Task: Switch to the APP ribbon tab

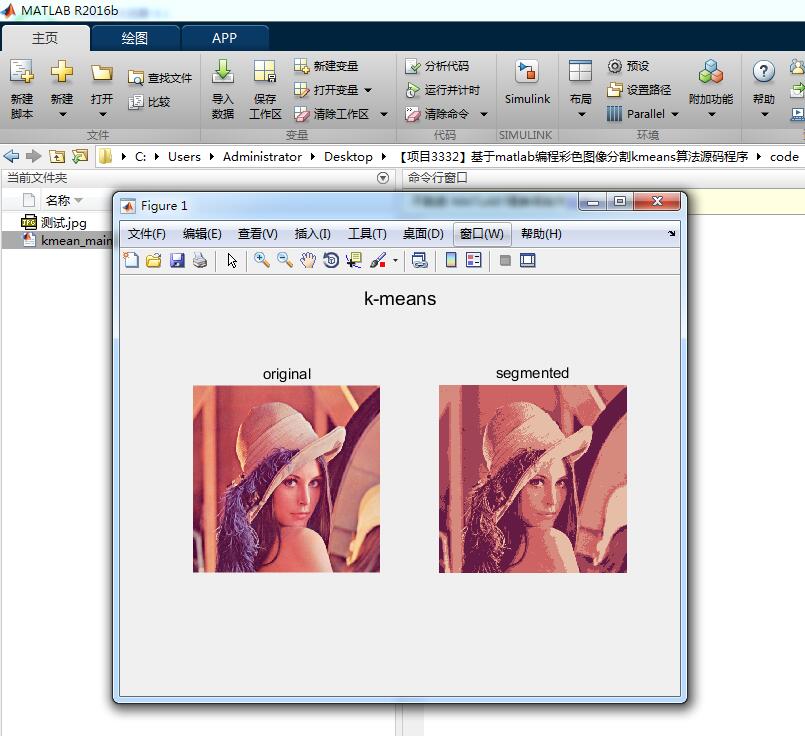Action: tap(224, 38)
